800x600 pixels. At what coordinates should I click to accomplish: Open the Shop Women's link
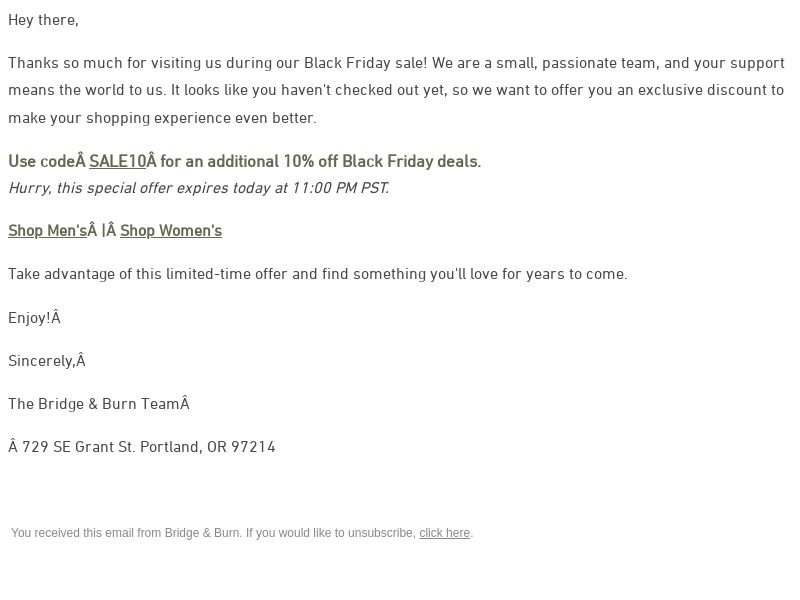pyautogui.click(x=171, y=231)
